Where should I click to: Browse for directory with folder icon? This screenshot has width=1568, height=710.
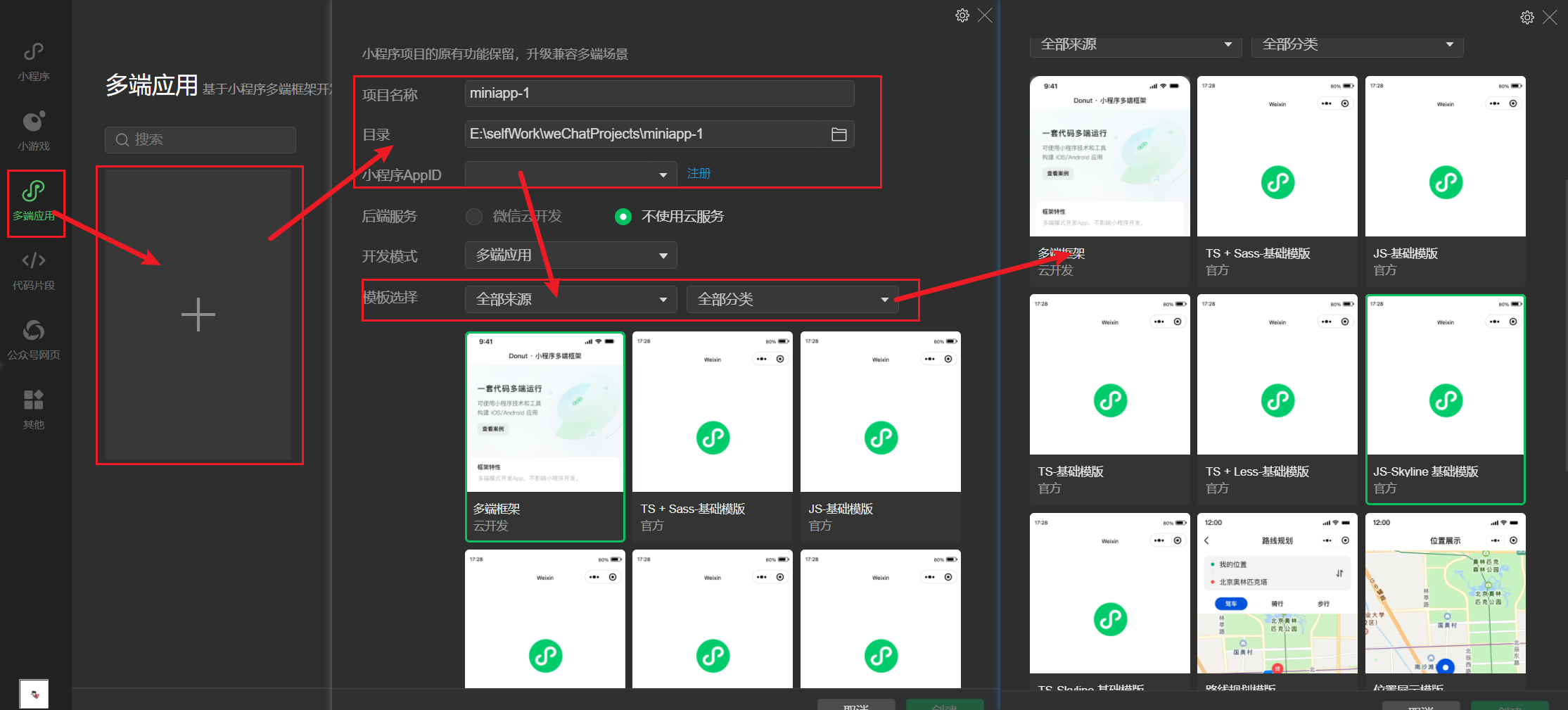[839, 134]
